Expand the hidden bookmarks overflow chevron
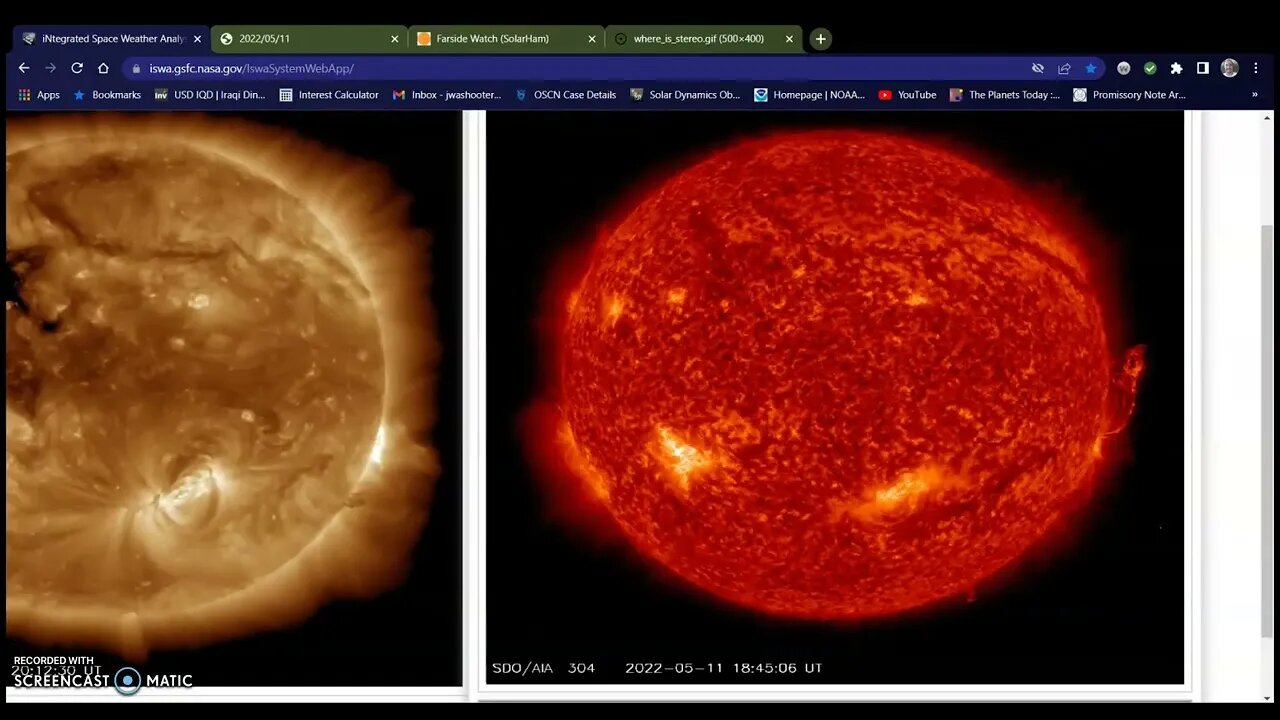 coord(1254,95)
